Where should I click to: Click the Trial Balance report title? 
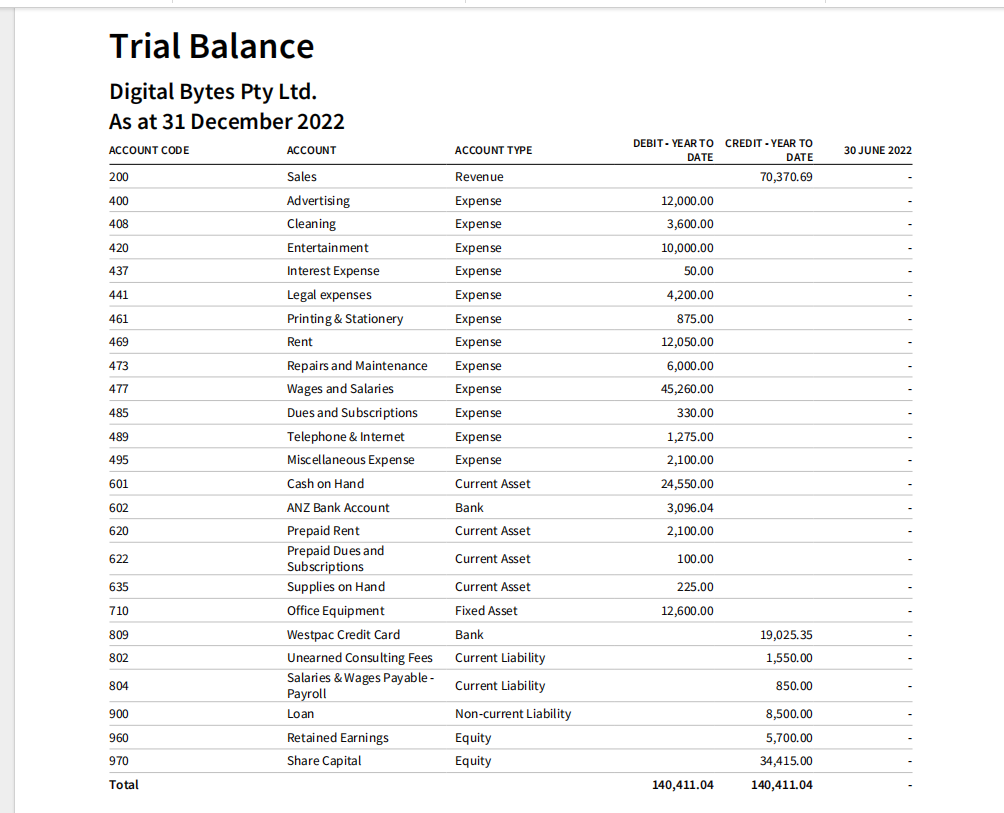click(x=211, y=46)
